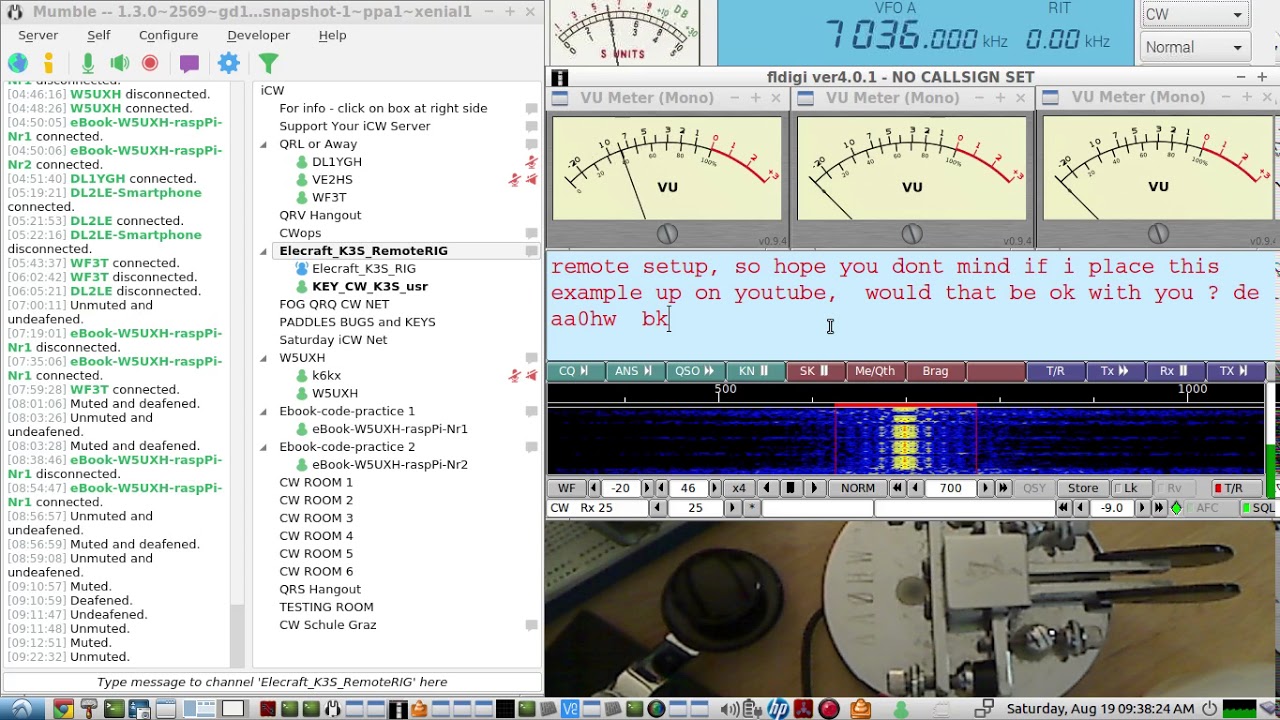Decrease WPM value 25 with left arrow
The width and height of the screenshot is (1280, 720).
(656, 508)
